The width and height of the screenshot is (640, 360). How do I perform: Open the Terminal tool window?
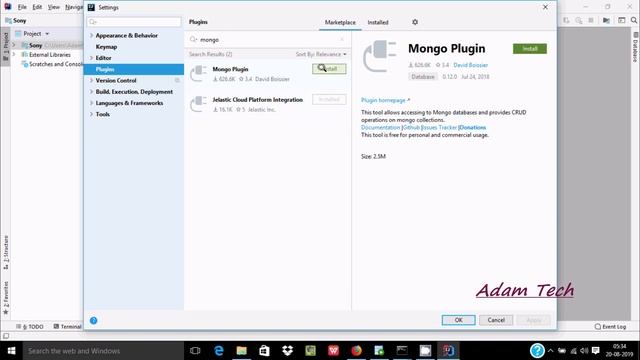click(68, 327)
